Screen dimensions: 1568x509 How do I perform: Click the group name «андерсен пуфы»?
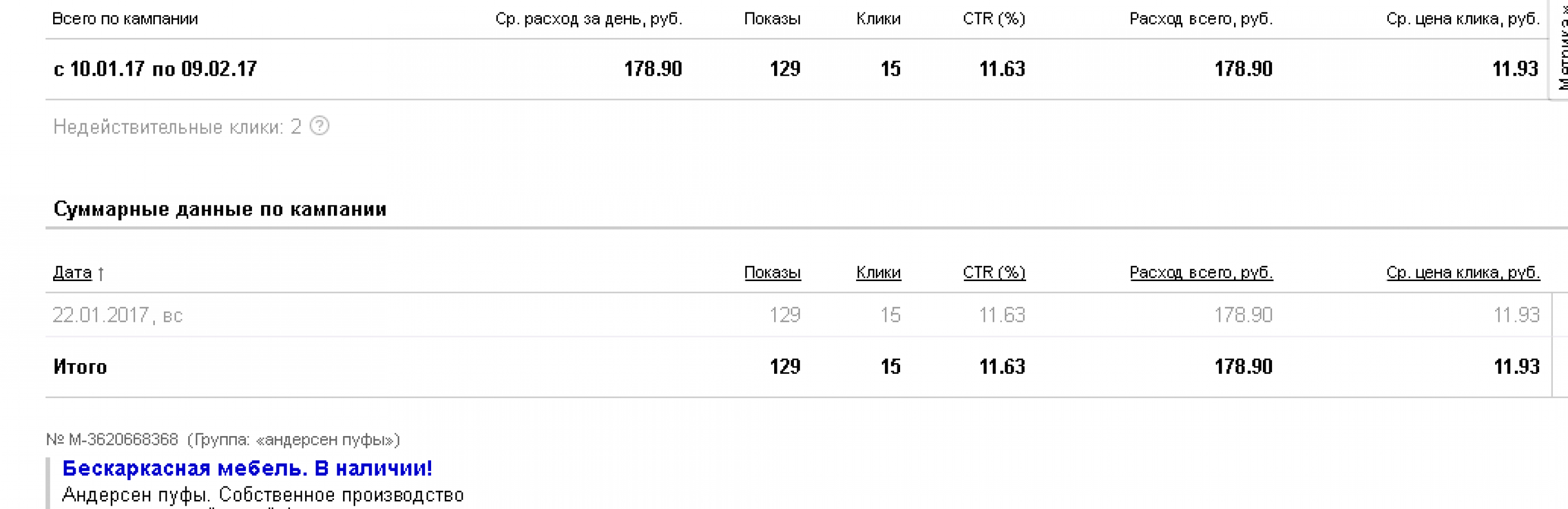click(325, 439)
